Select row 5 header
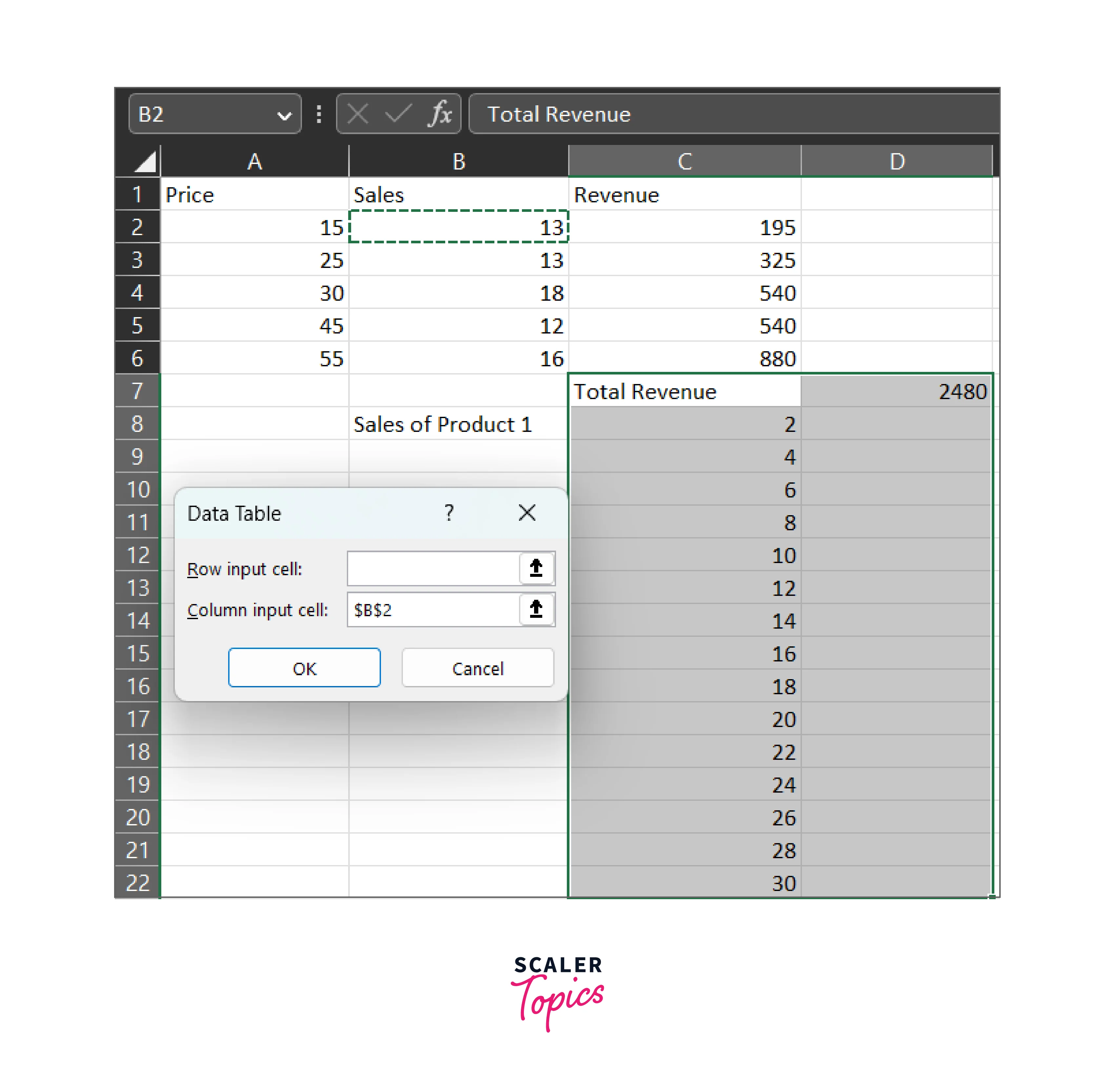Image resolution: width=1115 pixels, height=1092 pixels. (138, 325)
